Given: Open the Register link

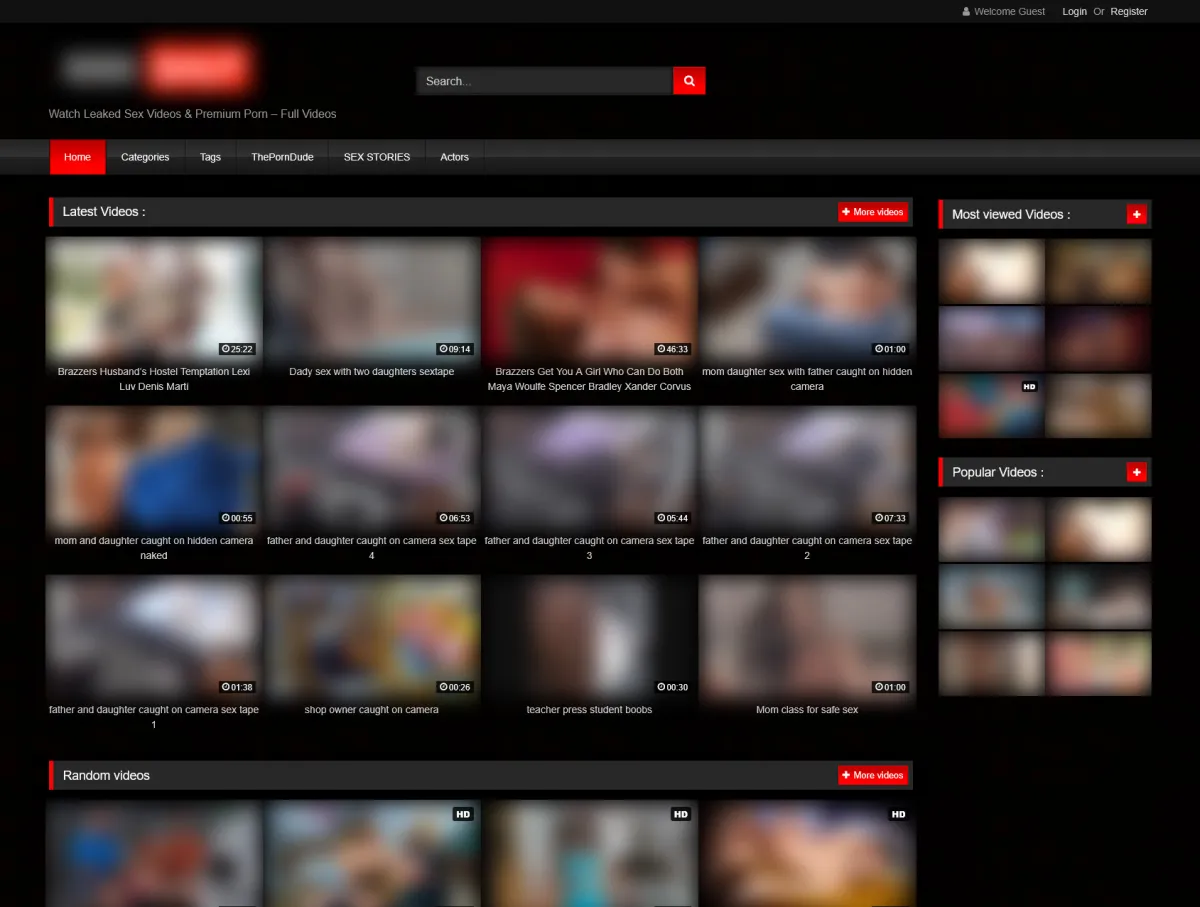Looking at the screenshot, I should point(1128,12).
